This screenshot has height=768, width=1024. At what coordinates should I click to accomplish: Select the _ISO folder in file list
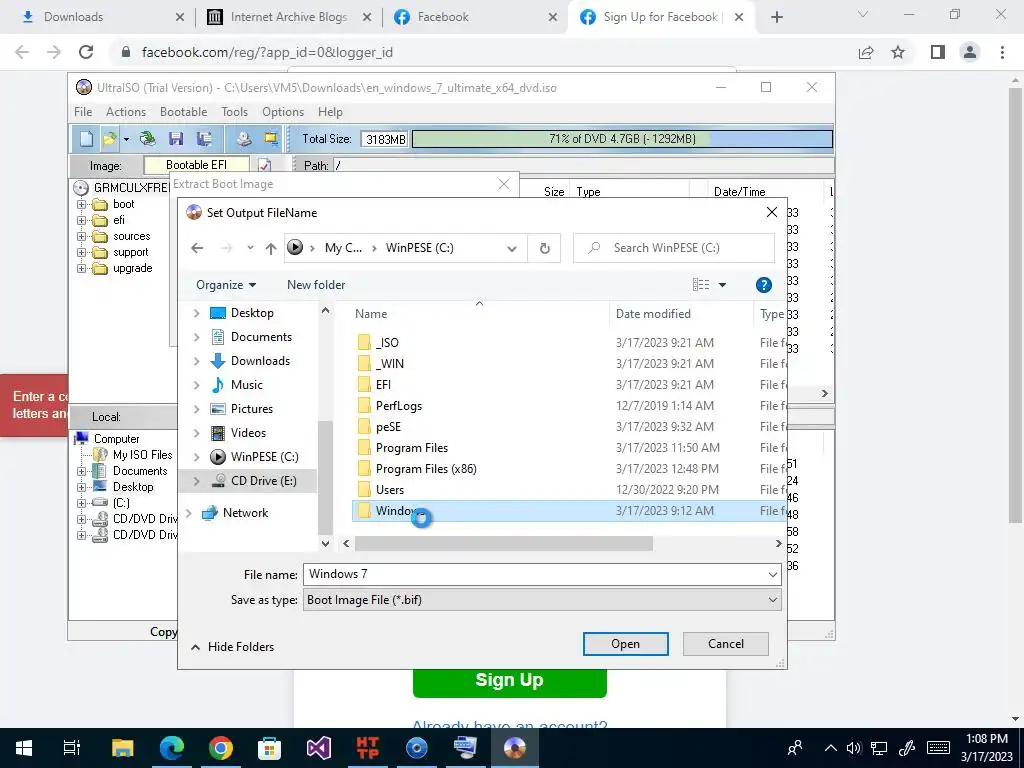click(x=387, y=343)
